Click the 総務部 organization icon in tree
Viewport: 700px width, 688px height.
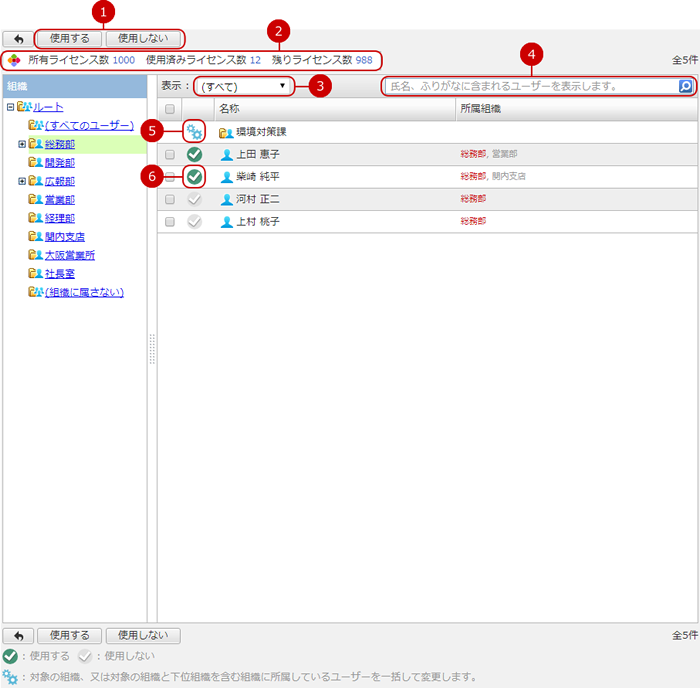click(36, 144)
